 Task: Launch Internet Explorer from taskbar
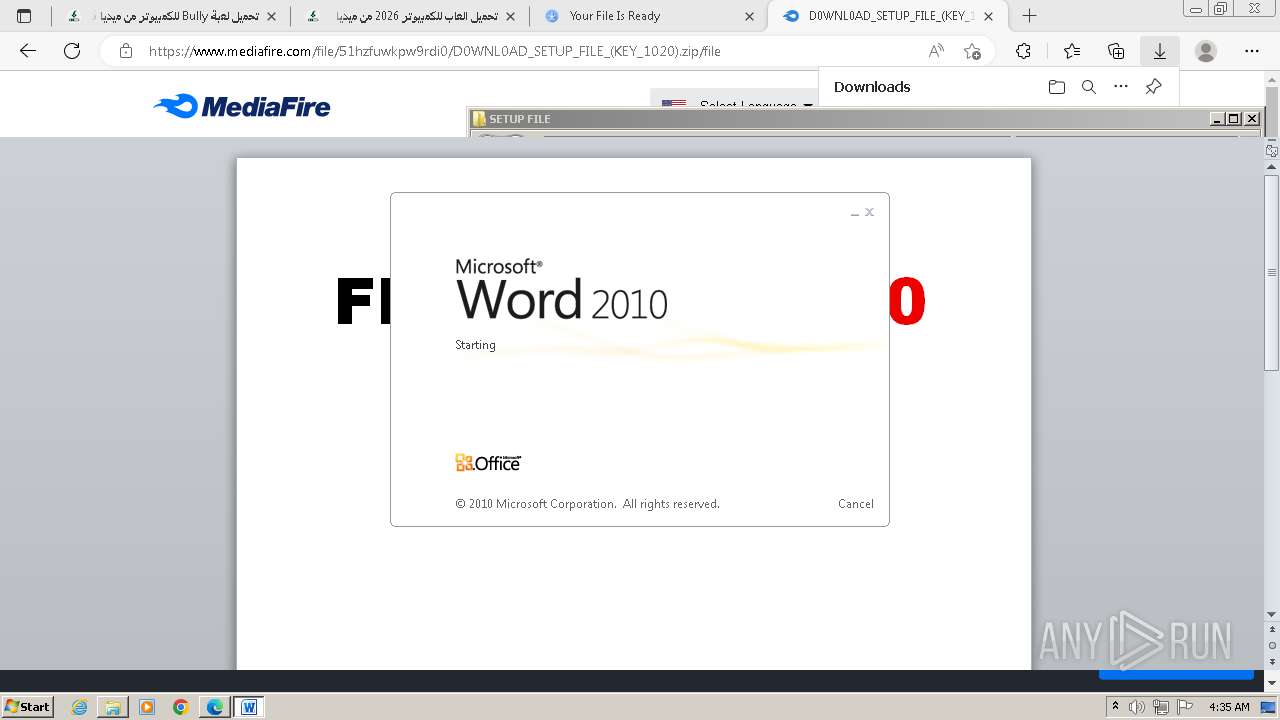(80, 707)
